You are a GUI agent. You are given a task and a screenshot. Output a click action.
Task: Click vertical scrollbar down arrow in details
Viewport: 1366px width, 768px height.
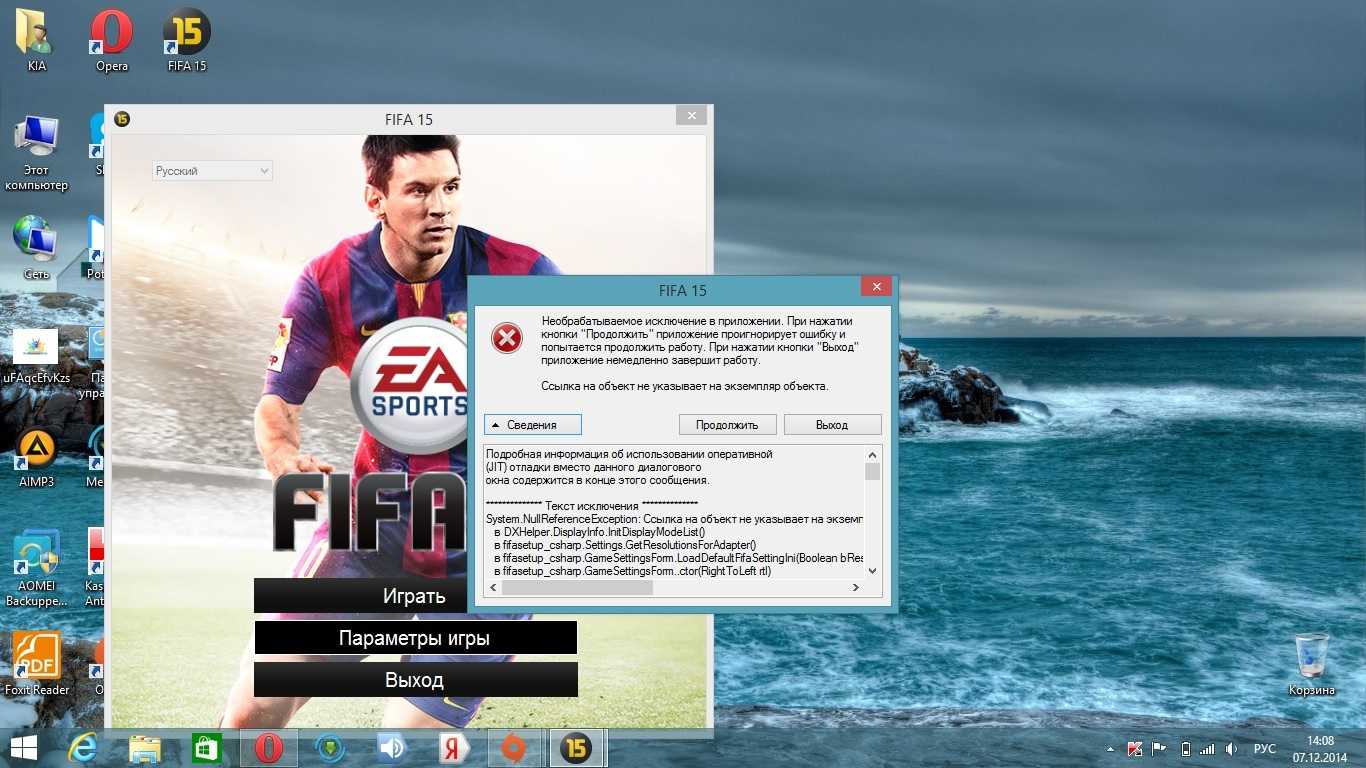(873, 570)
